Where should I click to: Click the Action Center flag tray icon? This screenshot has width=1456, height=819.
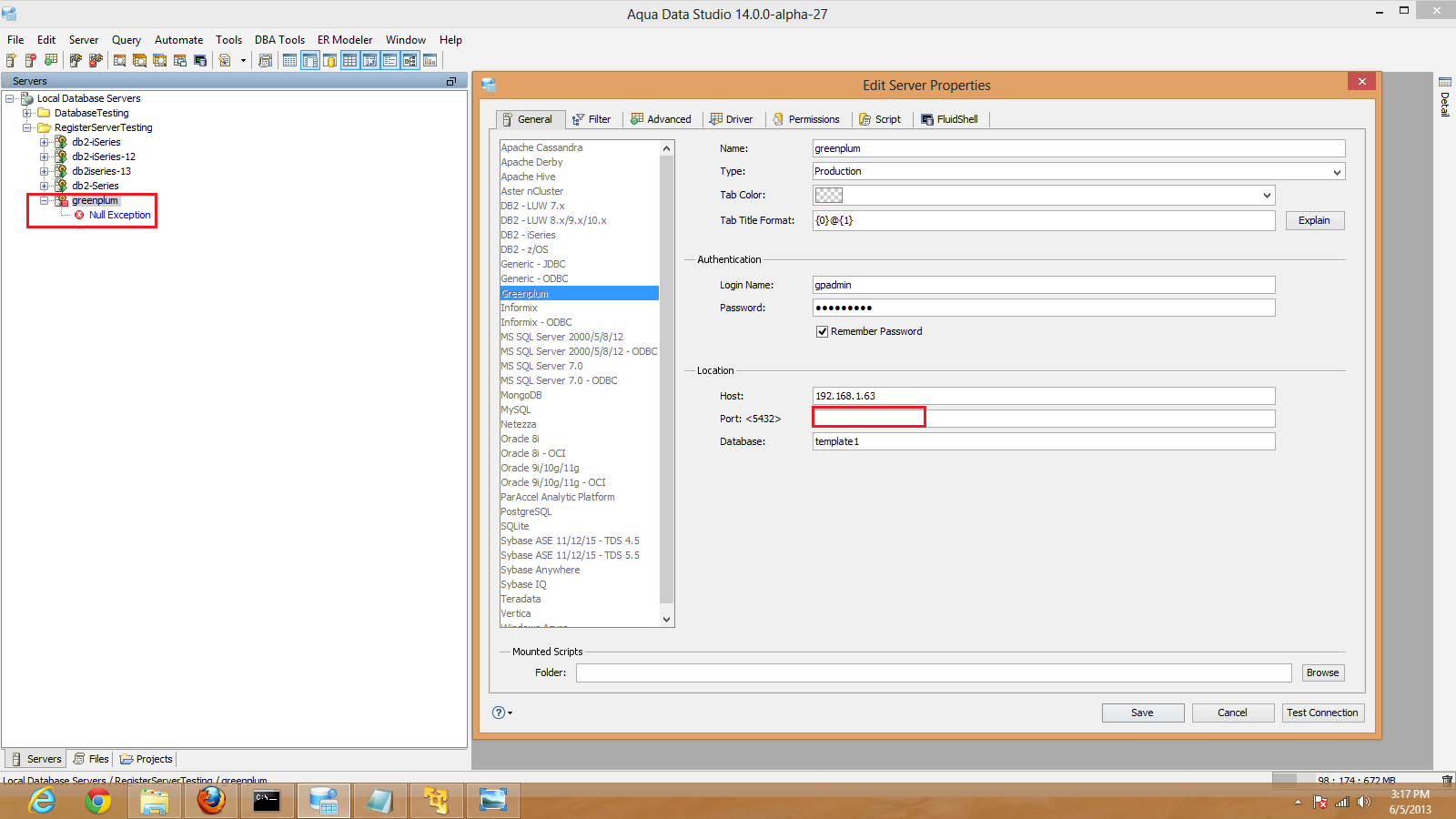(x=1320, y=802)
